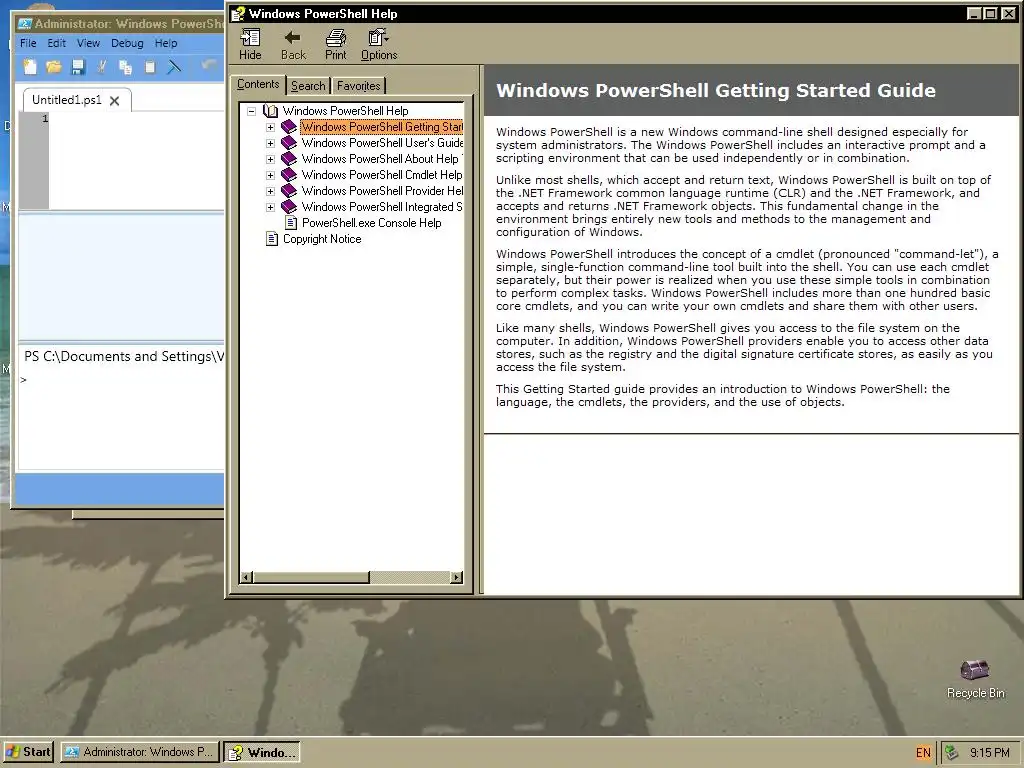Activate the Windo... help taskbar button
This screenshot has height=768, width=1024.
click(x=261, y=752)
